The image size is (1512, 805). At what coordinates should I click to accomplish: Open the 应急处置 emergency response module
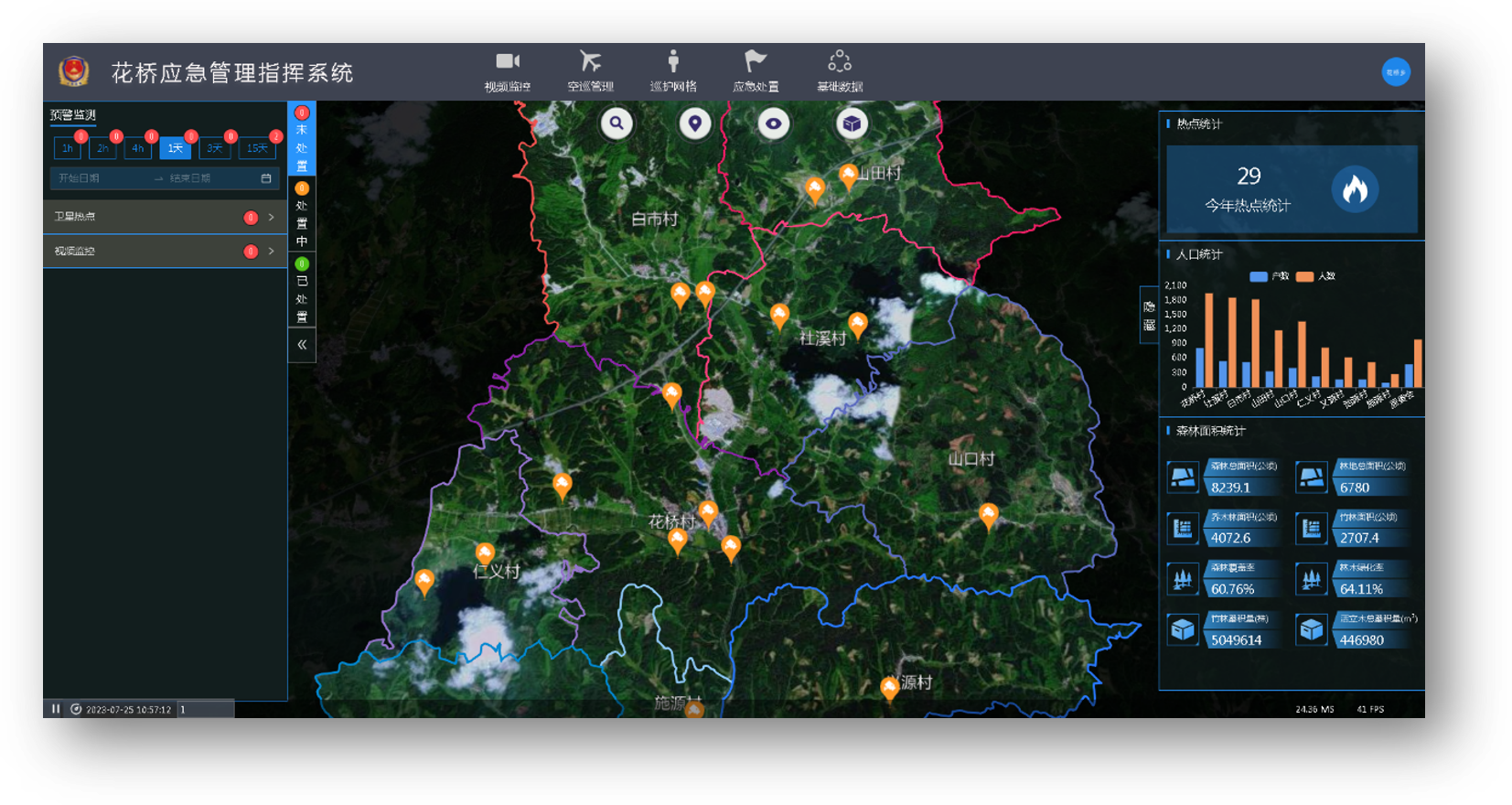pos(756,71)
